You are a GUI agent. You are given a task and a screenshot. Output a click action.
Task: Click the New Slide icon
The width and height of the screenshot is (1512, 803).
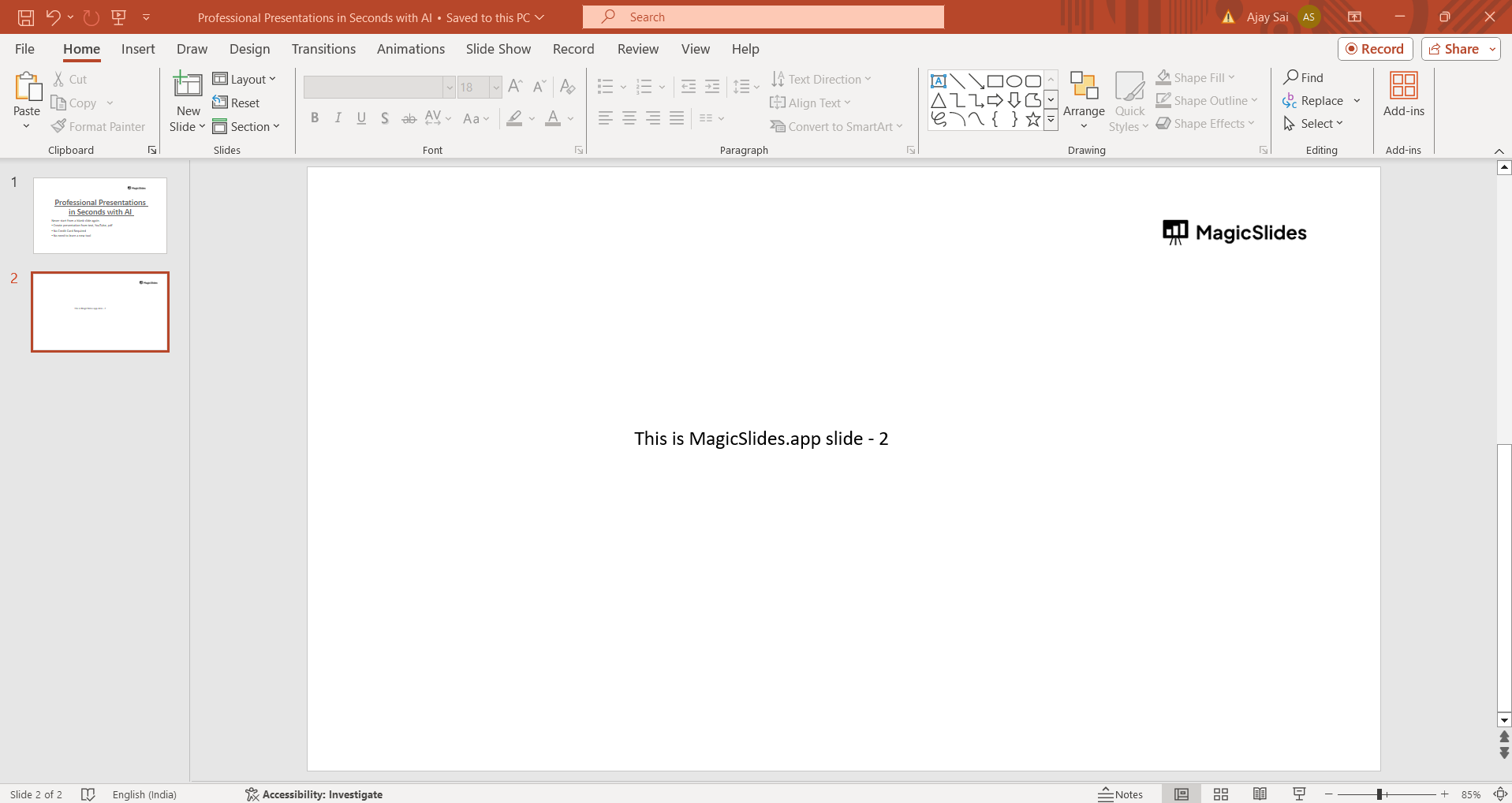tap(188, 85)
